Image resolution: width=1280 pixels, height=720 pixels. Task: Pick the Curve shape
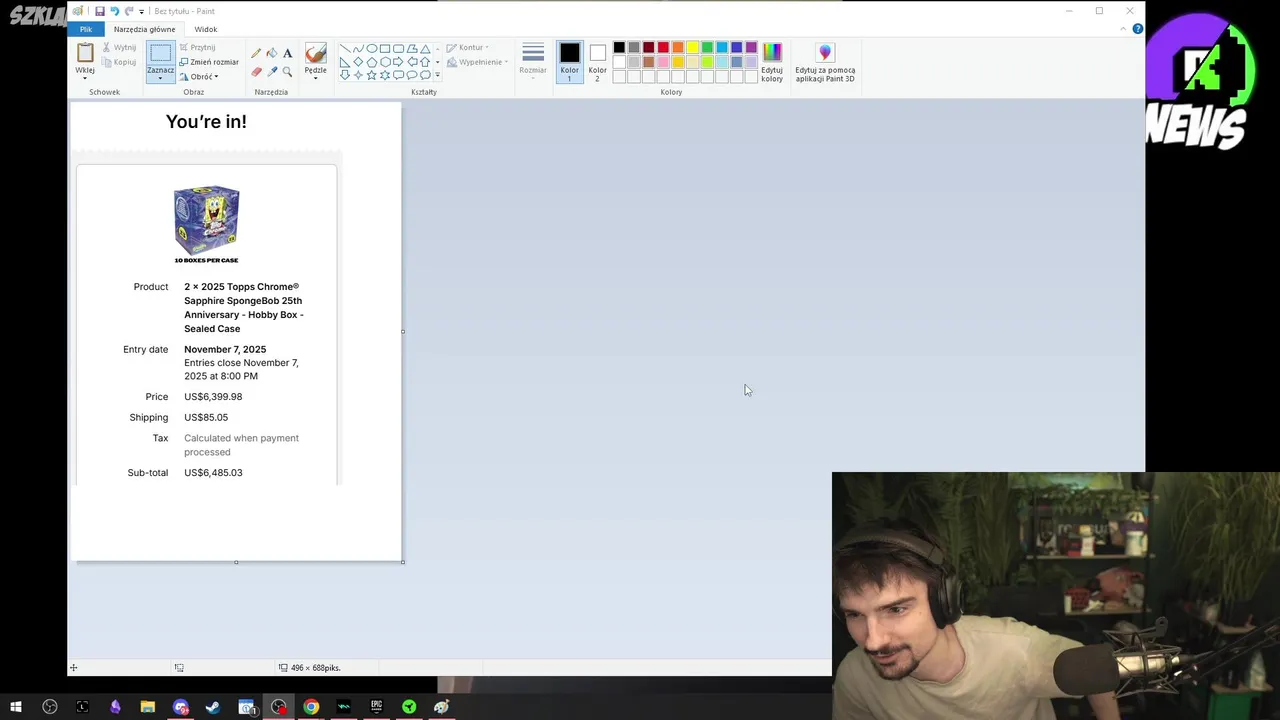click(x=358, y=48)
